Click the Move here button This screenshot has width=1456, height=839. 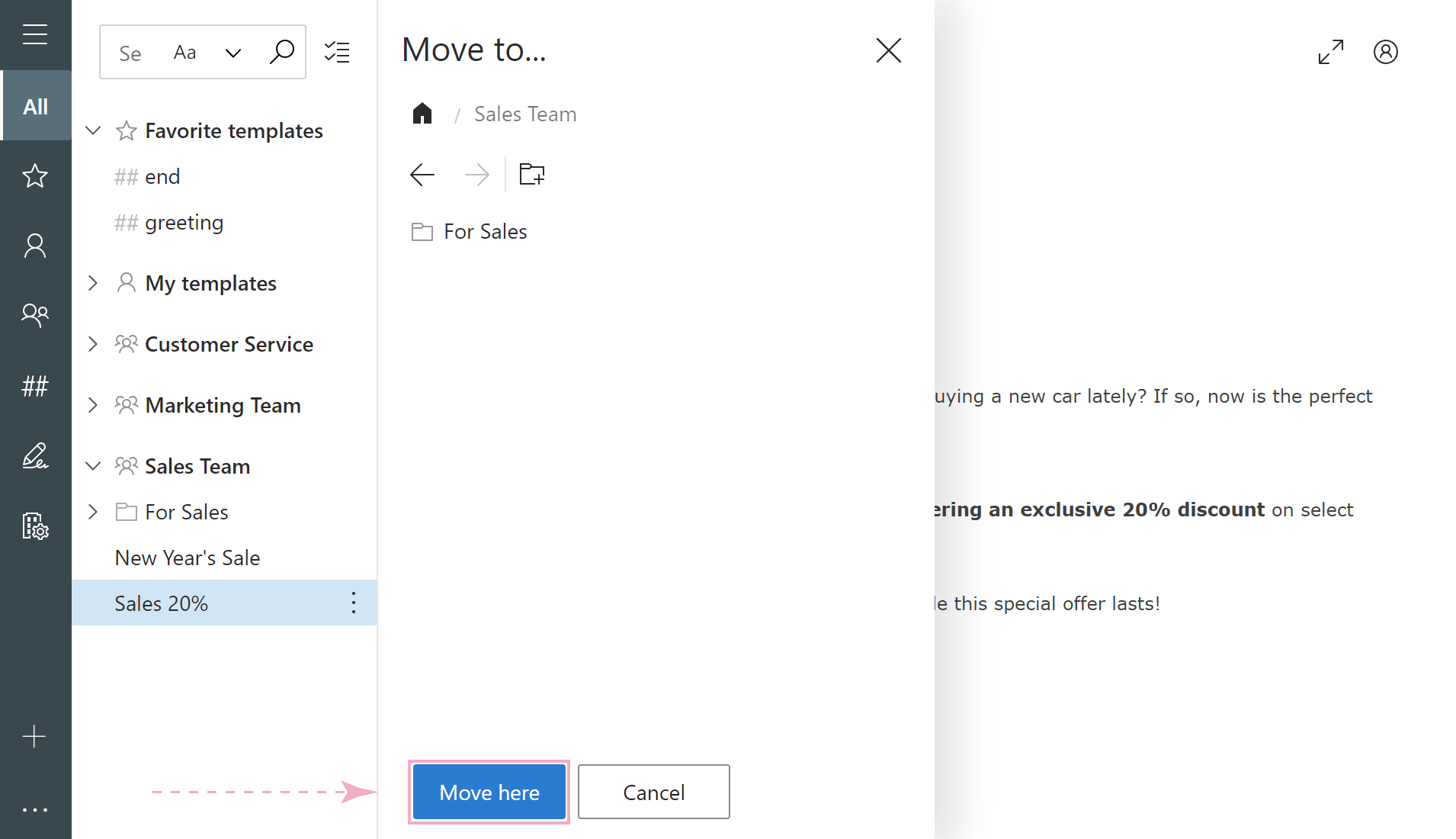point(489,792)
